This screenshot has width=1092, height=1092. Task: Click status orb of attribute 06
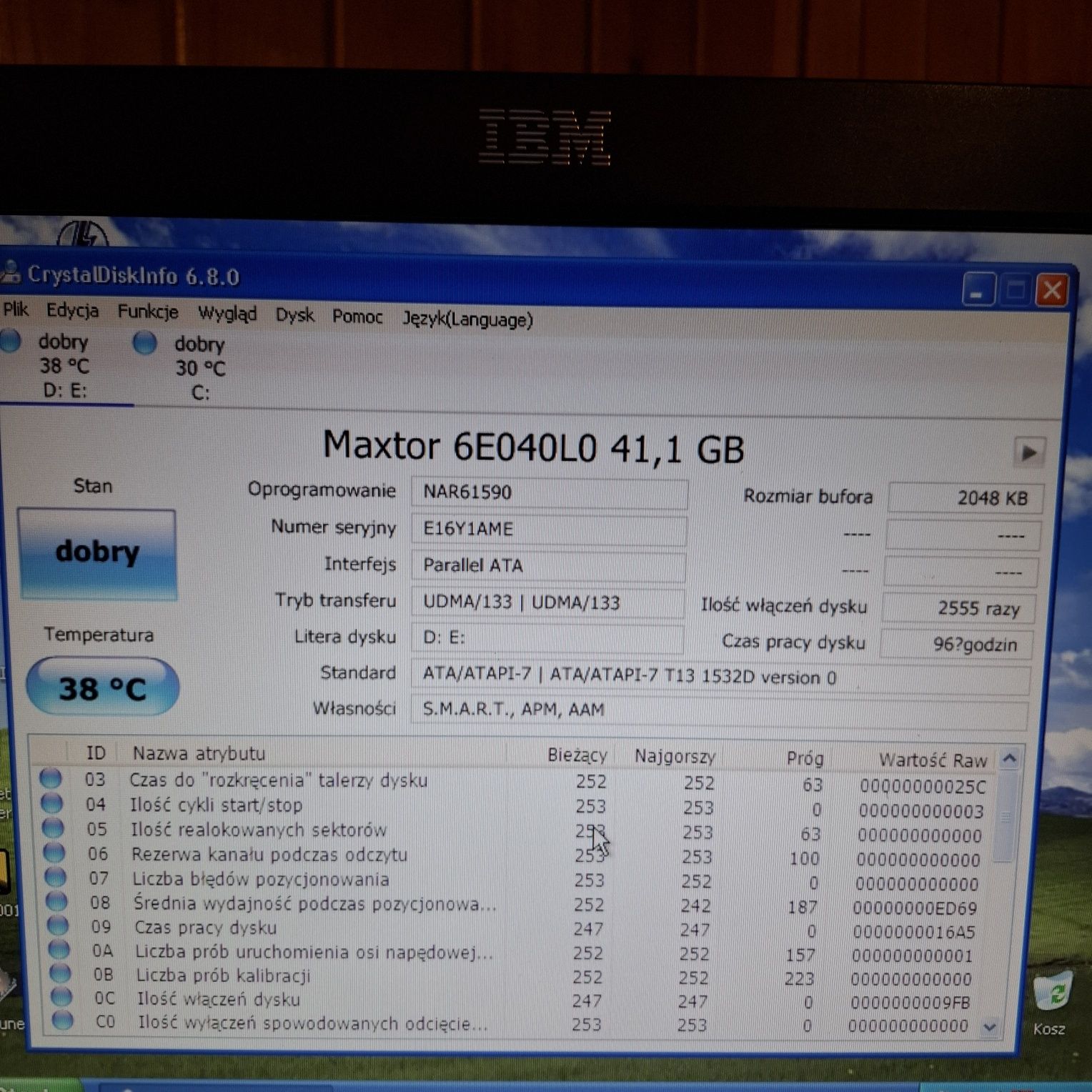54,852
